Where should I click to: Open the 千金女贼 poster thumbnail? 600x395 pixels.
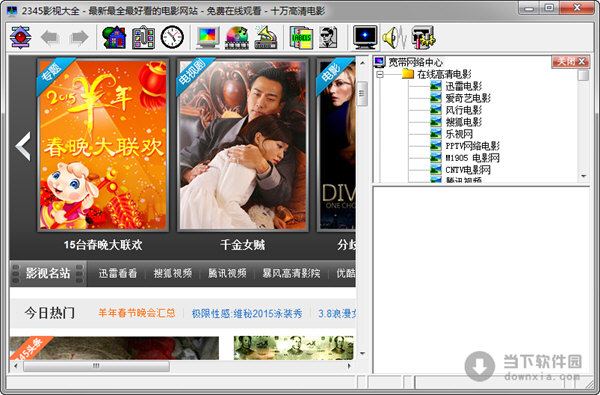point(243,145)
